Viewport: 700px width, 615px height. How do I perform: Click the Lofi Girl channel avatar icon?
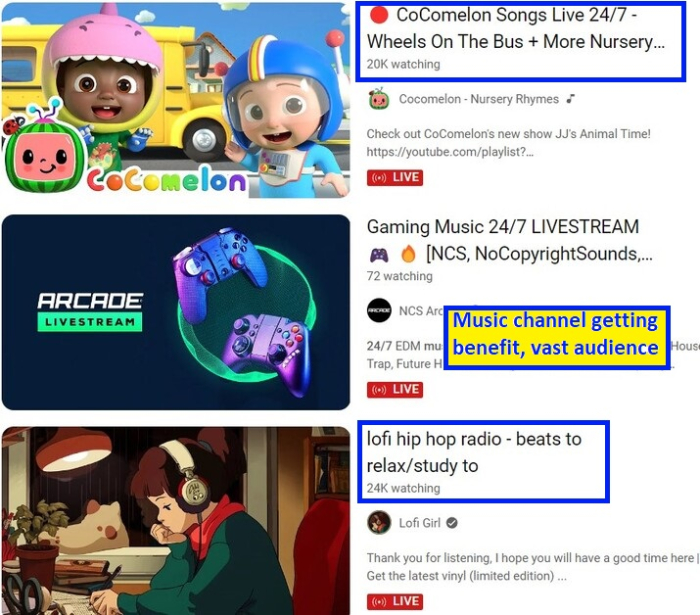coord(379,523)
